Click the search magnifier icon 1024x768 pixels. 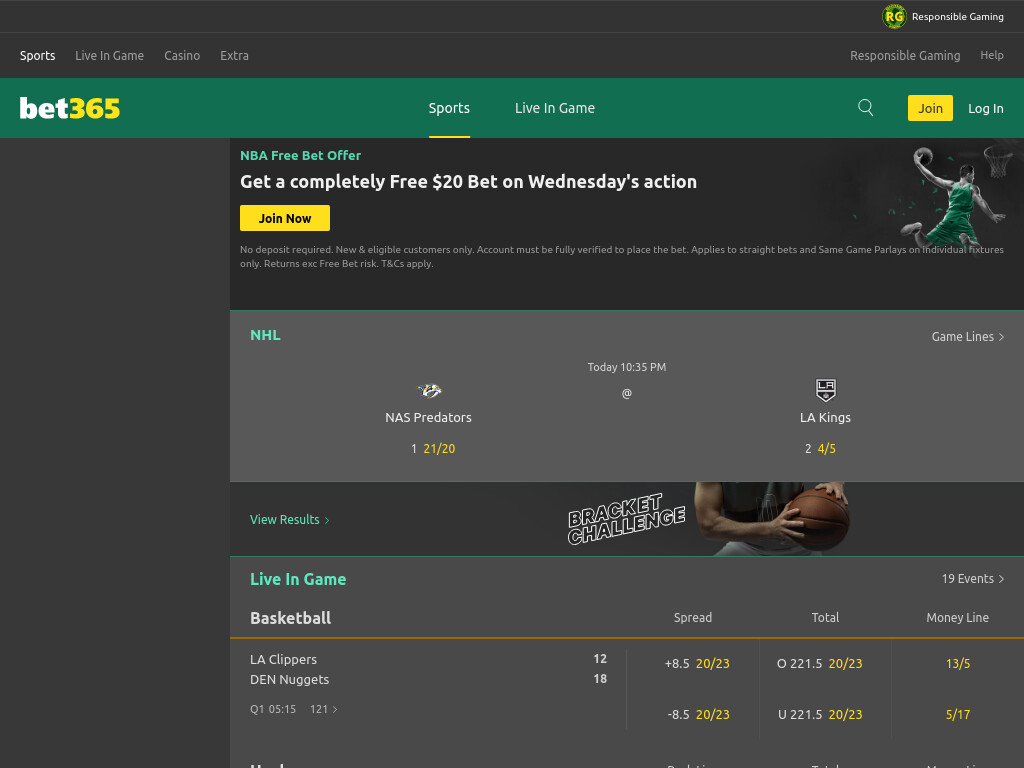(865, 108)
